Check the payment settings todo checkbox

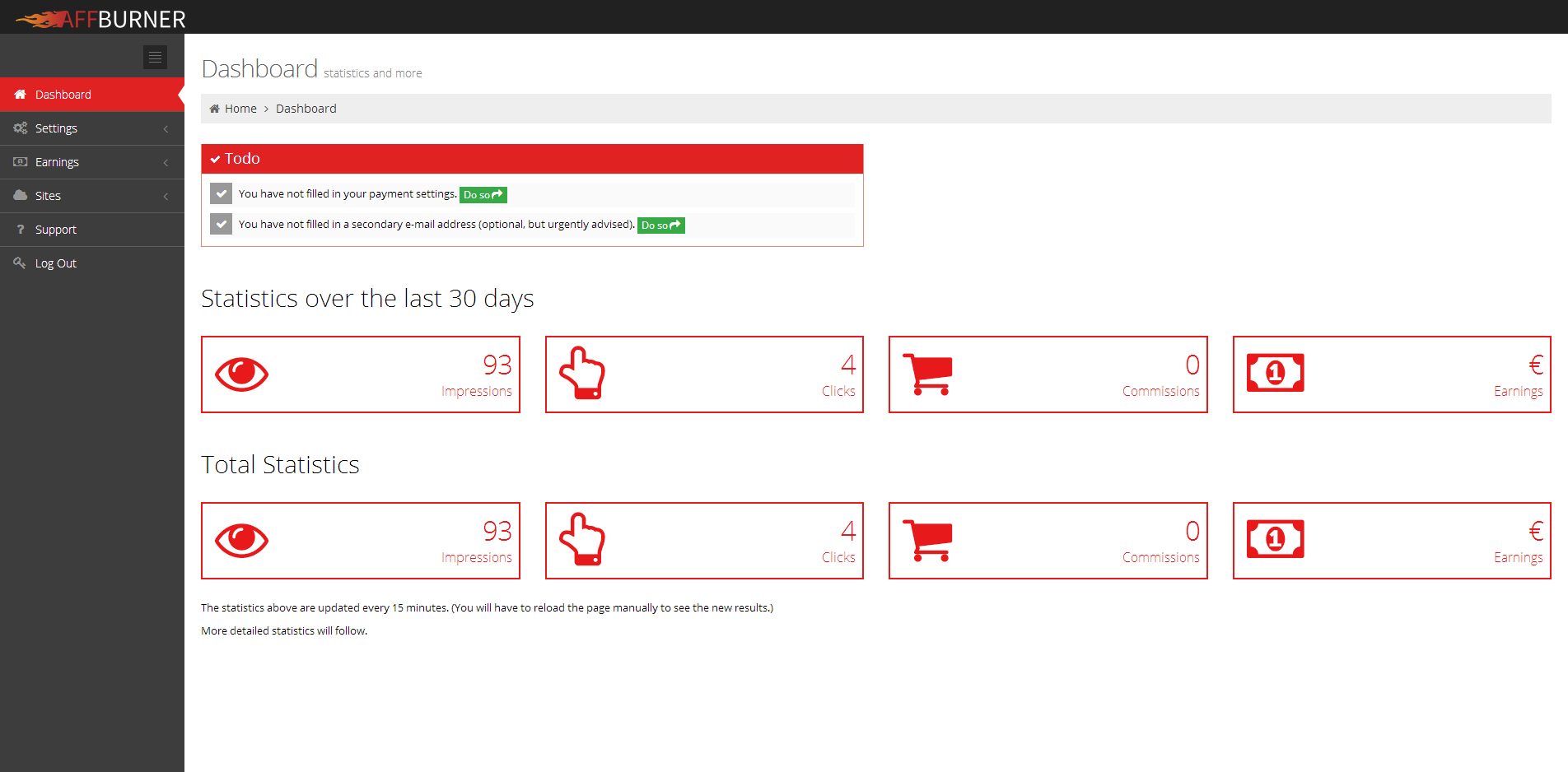click(x=221, y=193)
